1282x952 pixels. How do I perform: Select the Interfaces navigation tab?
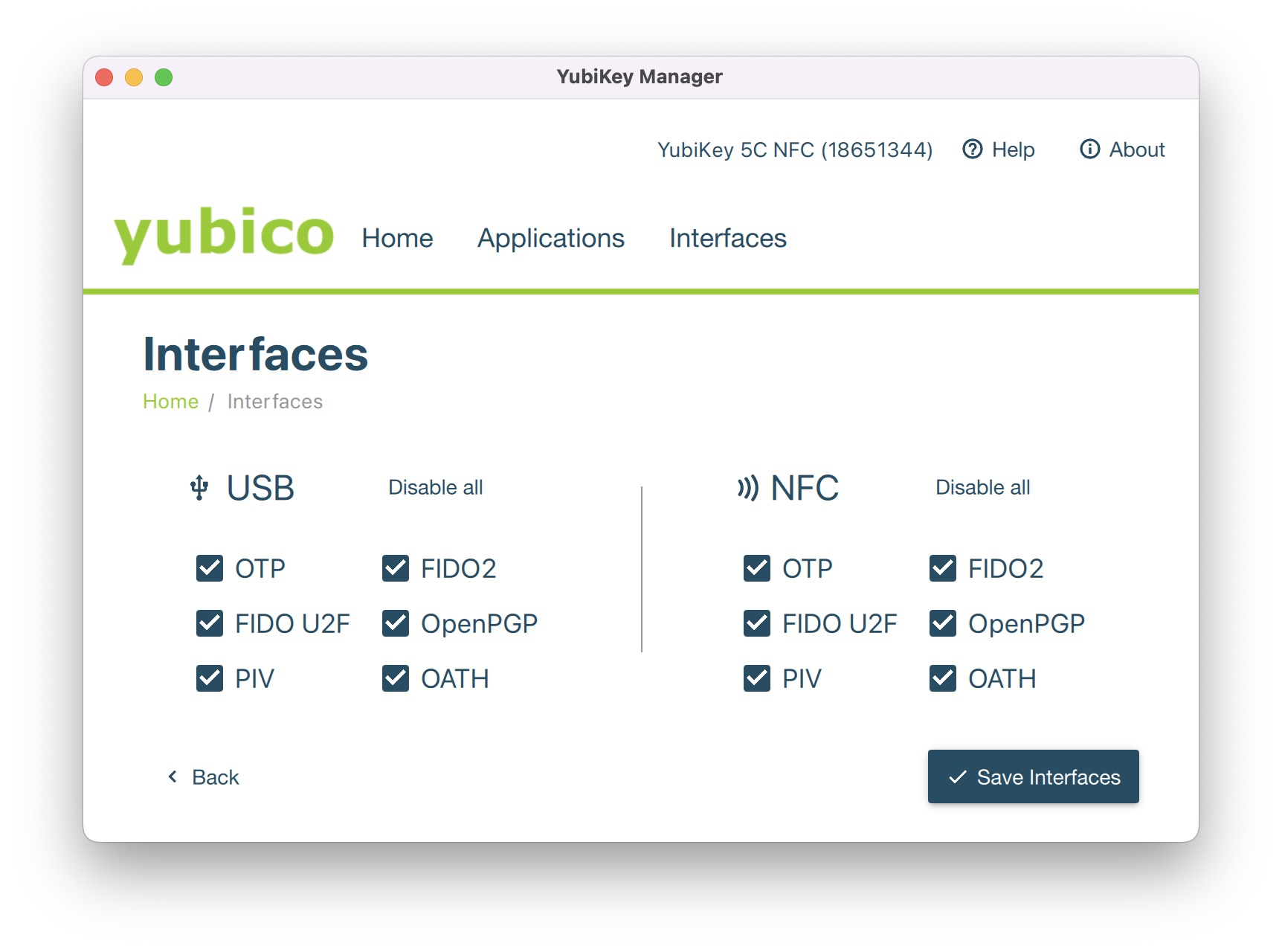click(x=728, y=238)
